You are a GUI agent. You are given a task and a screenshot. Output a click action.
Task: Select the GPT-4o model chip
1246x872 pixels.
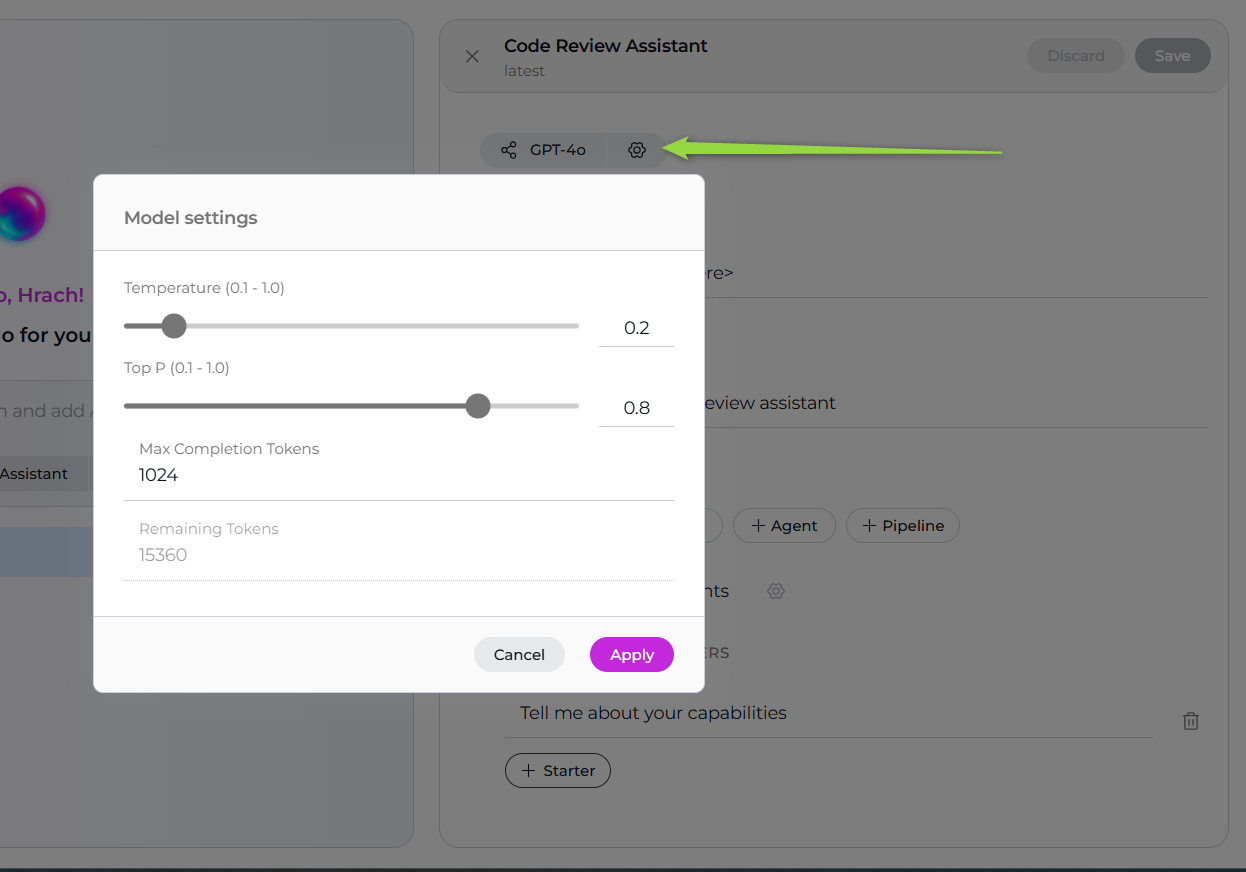point(557,150)
